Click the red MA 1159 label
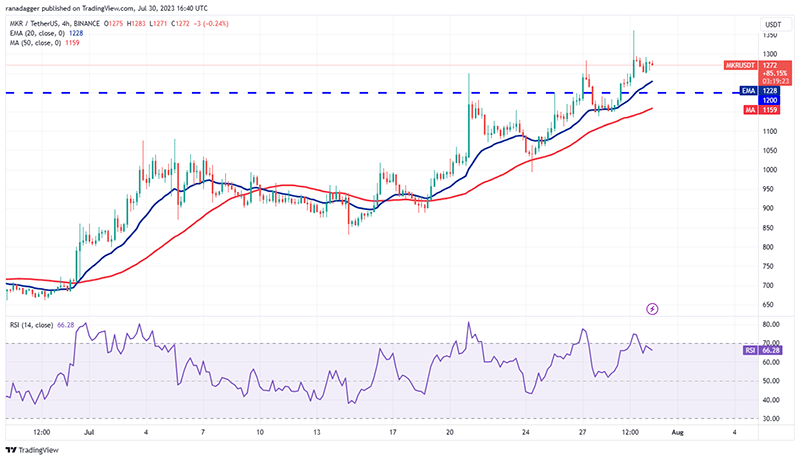 [x=761, y=110]
